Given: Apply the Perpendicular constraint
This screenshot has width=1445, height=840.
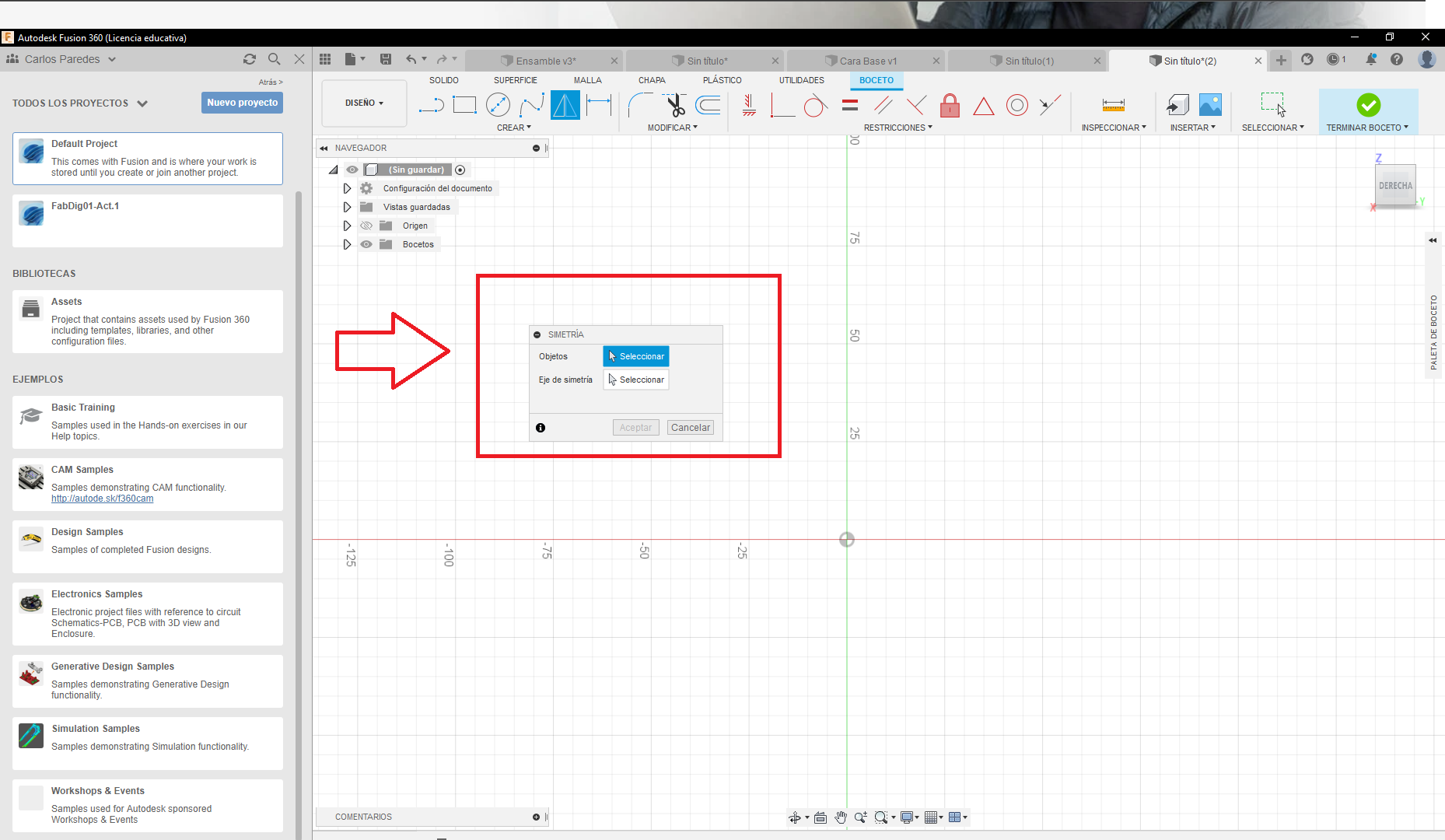Looking at the screenshot, I should (916, 105).
